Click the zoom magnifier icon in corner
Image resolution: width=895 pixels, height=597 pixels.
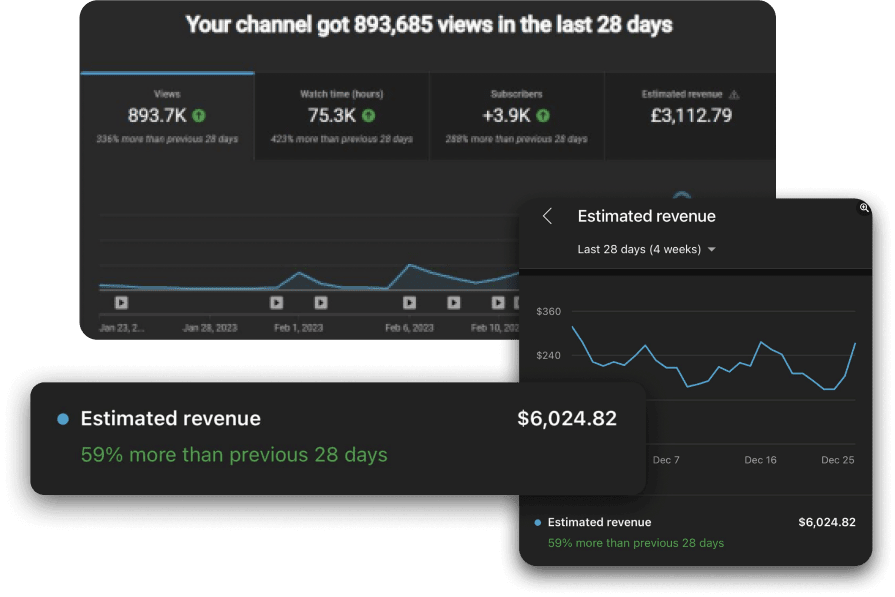864,208
